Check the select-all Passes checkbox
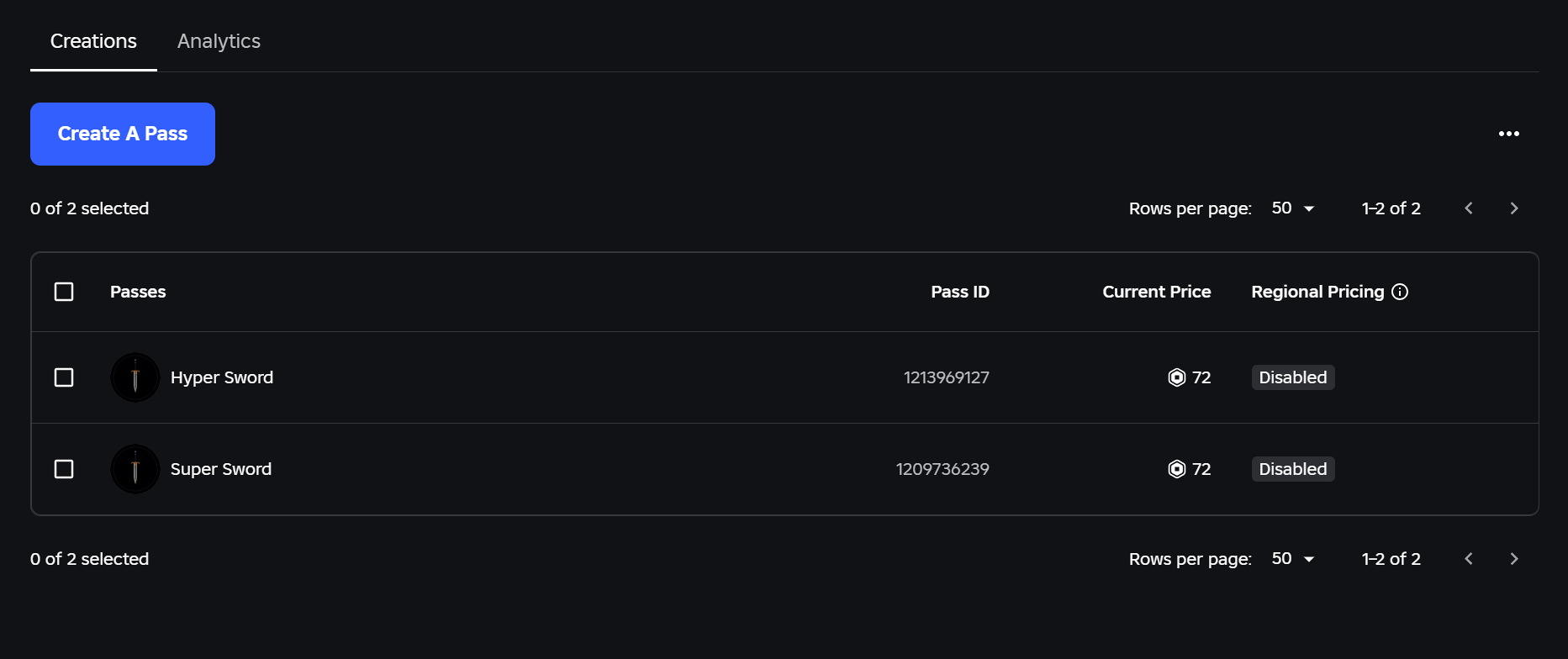Screen dimensions: 1568x659 pos(64,292)
